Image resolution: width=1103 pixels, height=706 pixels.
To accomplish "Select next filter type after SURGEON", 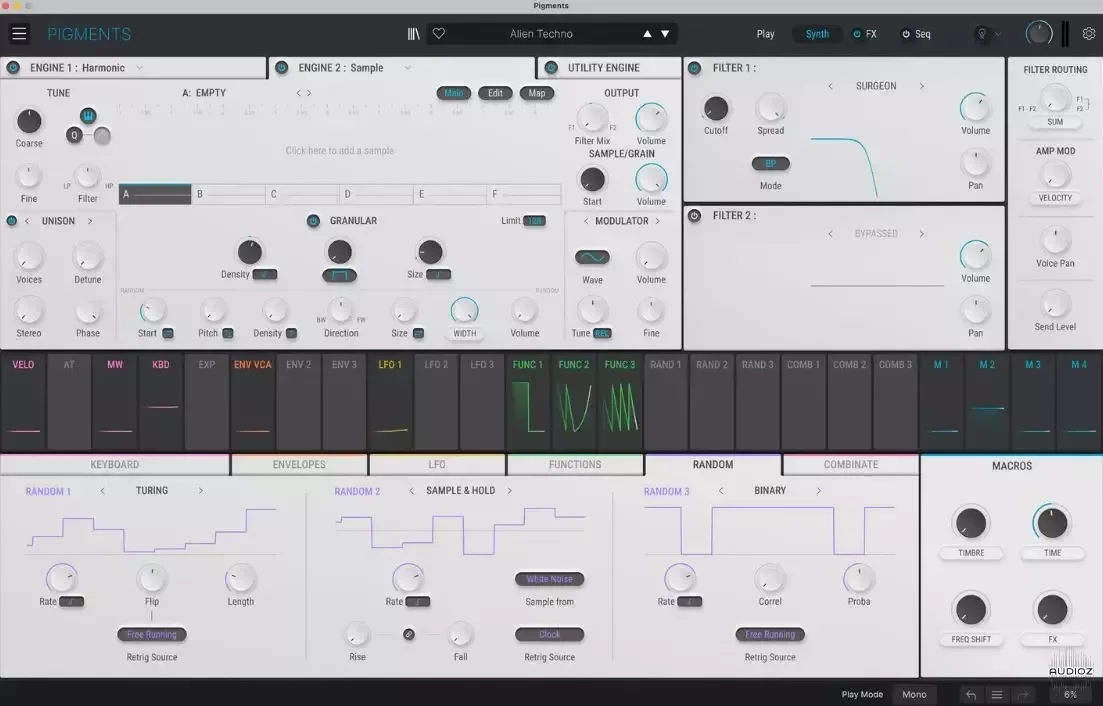I will 922,86.
